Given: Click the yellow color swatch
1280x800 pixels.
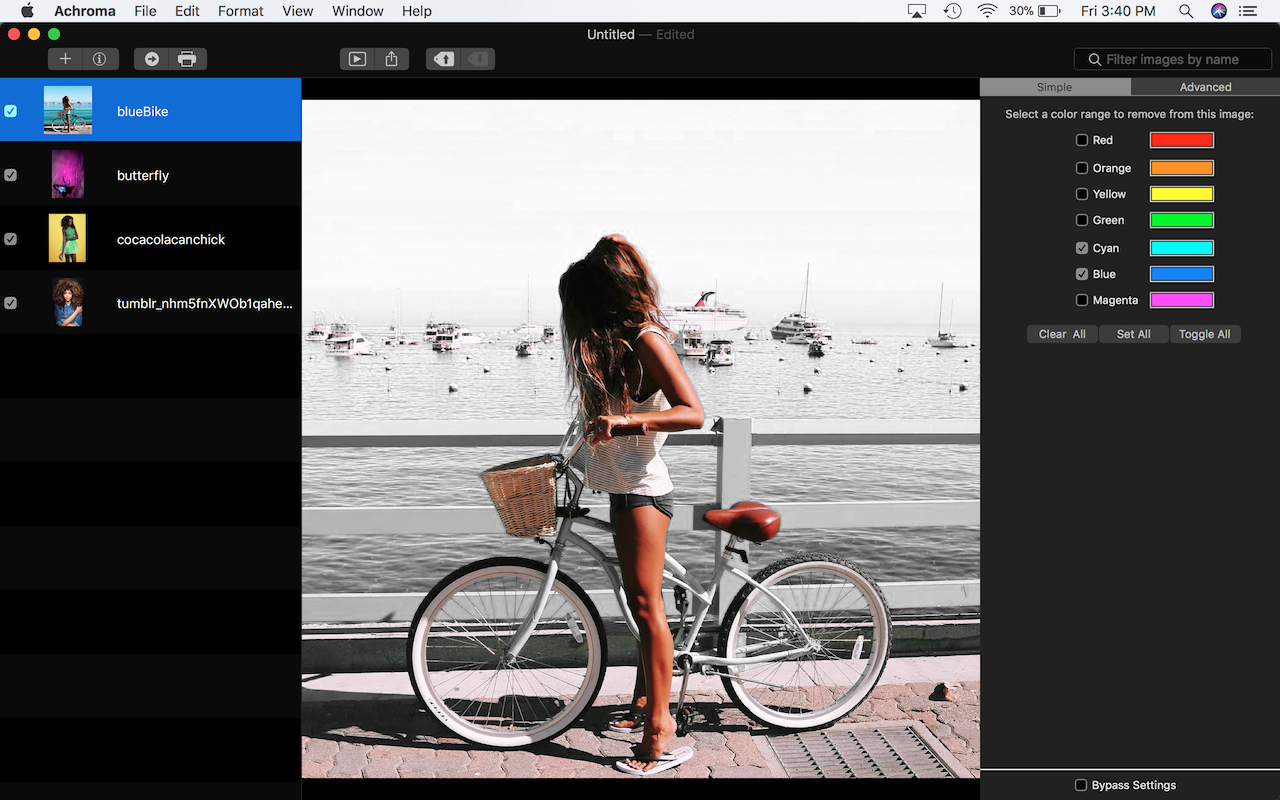Looking at the screenshot, I should point(1182,194).
